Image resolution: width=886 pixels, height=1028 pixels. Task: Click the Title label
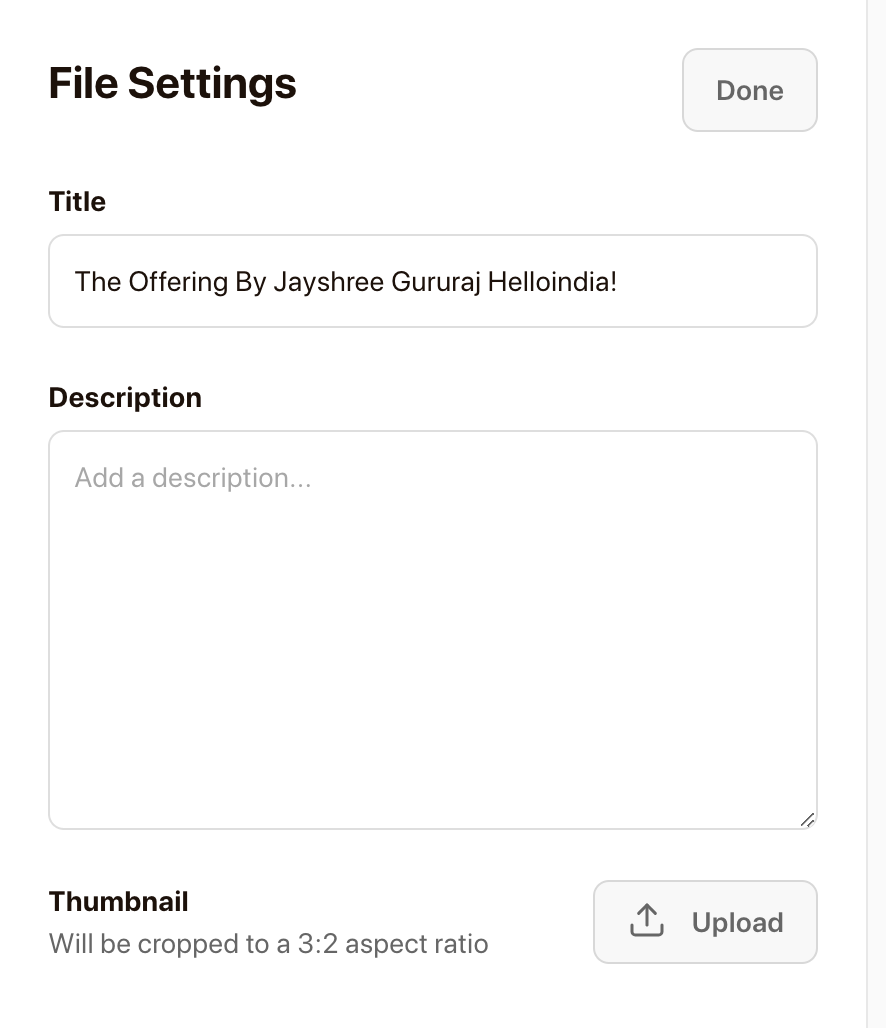(x=76, y=201)
